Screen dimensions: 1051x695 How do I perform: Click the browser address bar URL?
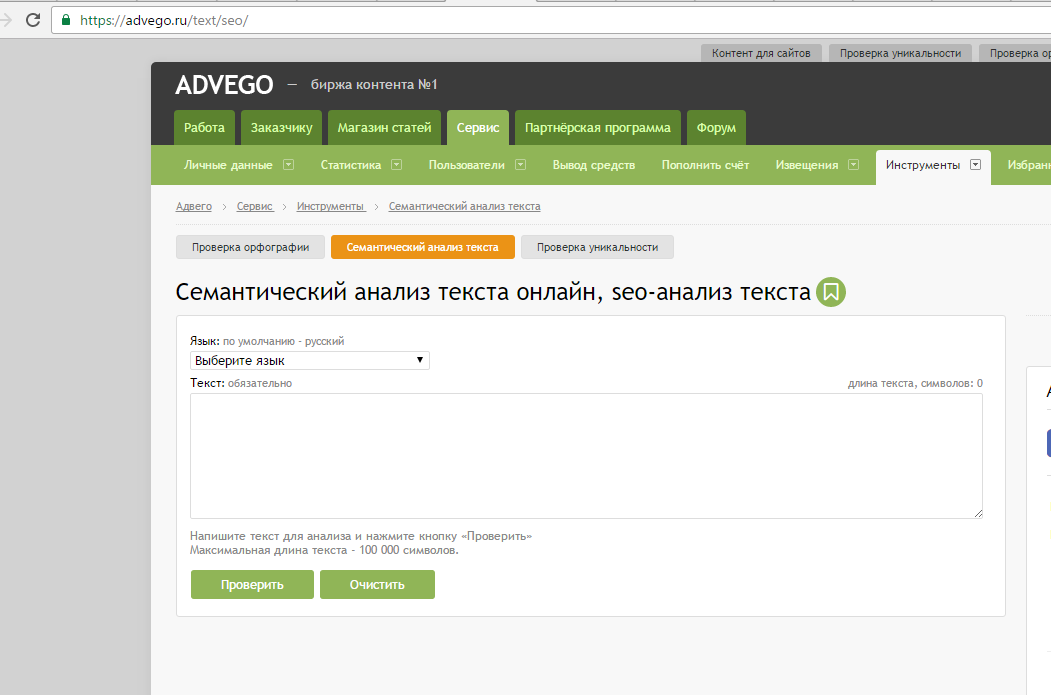point(164,20)
